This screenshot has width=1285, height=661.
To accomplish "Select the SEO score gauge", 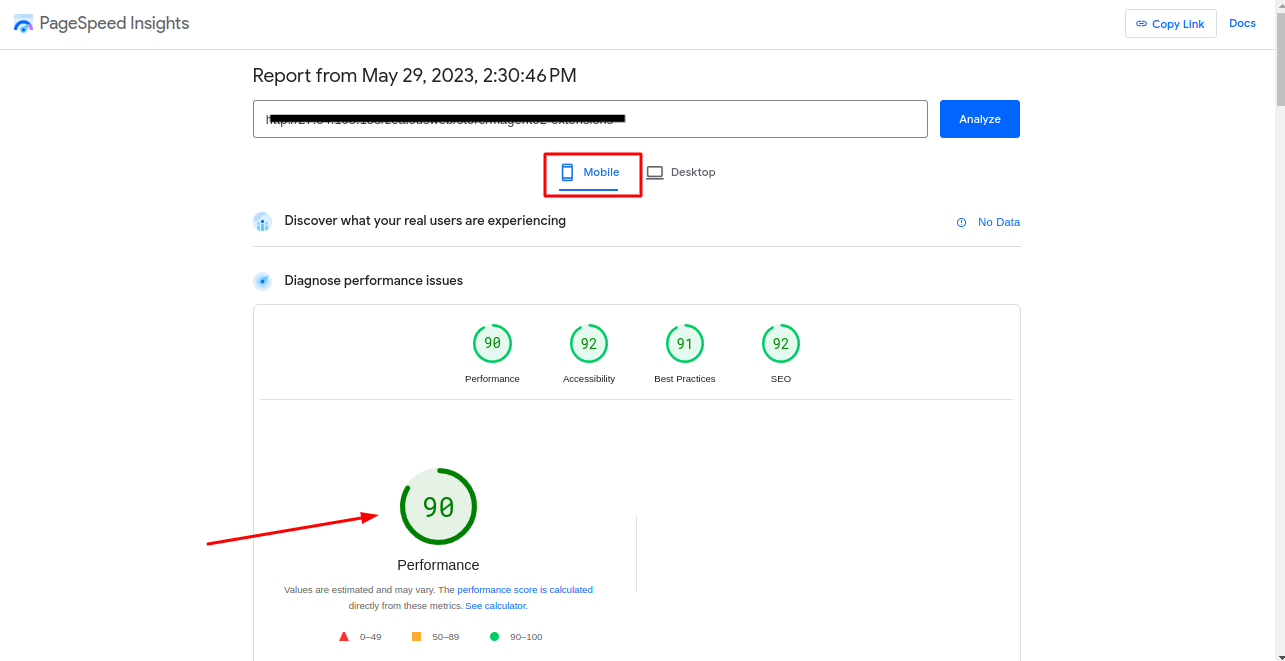I will pyautogui.click(x=780, y=344).
